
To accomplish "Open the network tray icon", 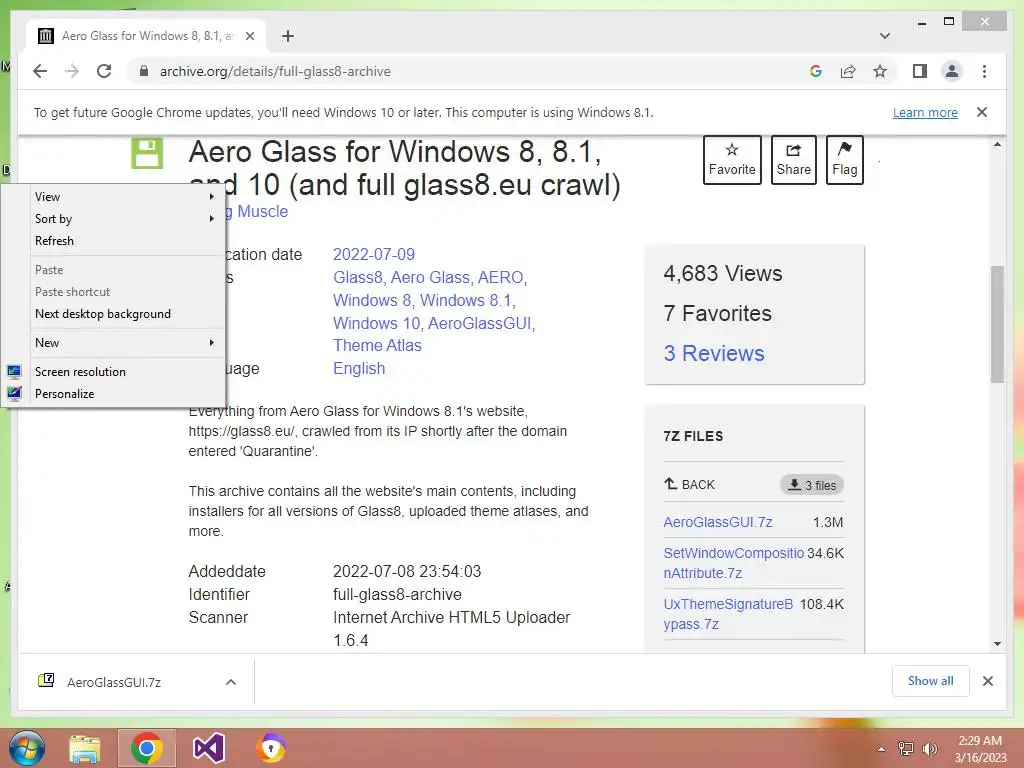I will (906, 749).
